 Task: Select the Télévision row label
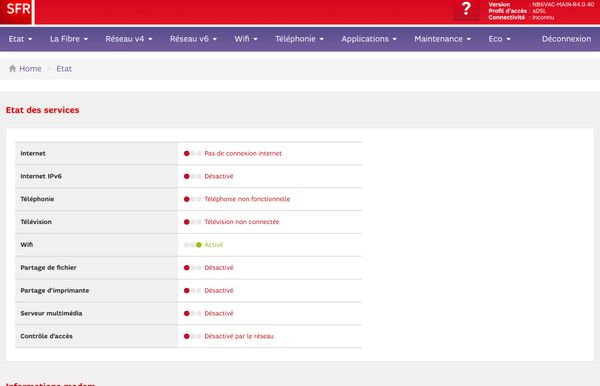tap(36, 222)
